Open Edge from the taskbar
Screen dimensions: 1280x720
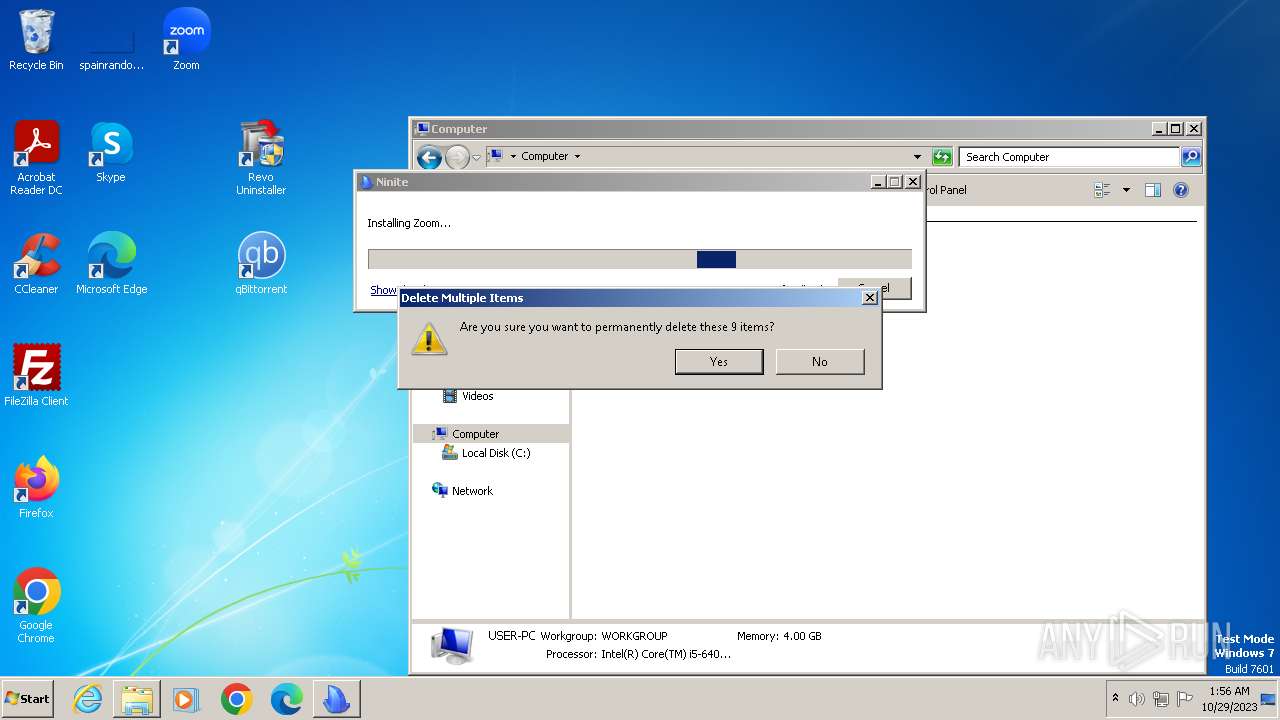click(286, 699)
